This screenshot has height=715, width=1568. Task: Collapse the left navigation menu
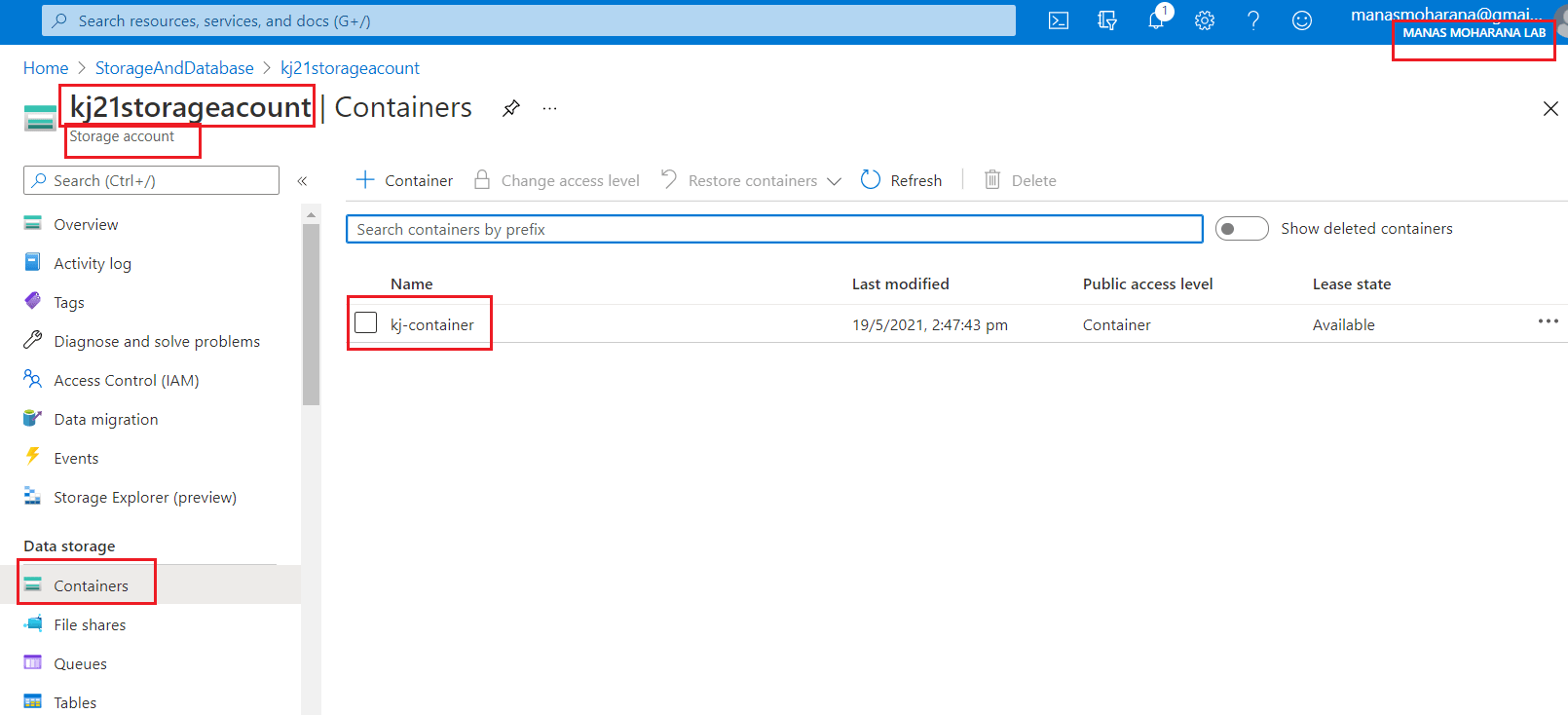click(x=302, y=180)
